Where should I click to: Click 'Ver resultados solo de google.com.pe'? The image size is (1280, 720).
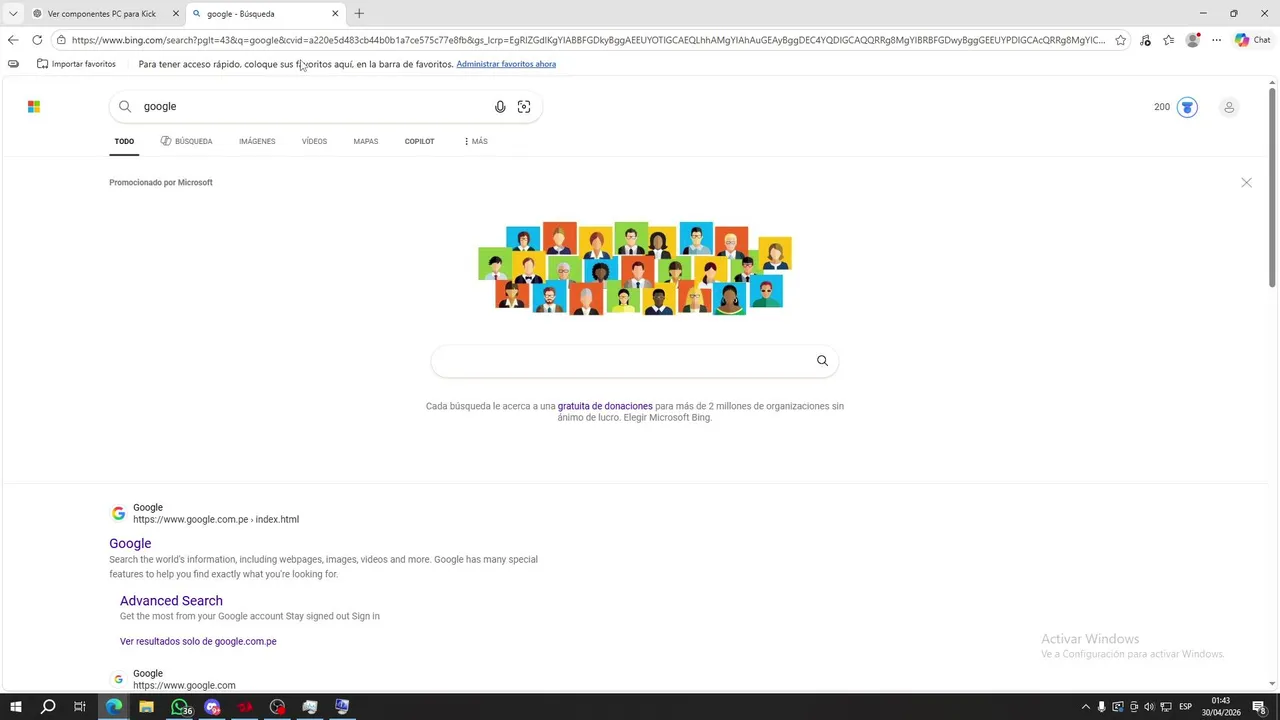198,641
